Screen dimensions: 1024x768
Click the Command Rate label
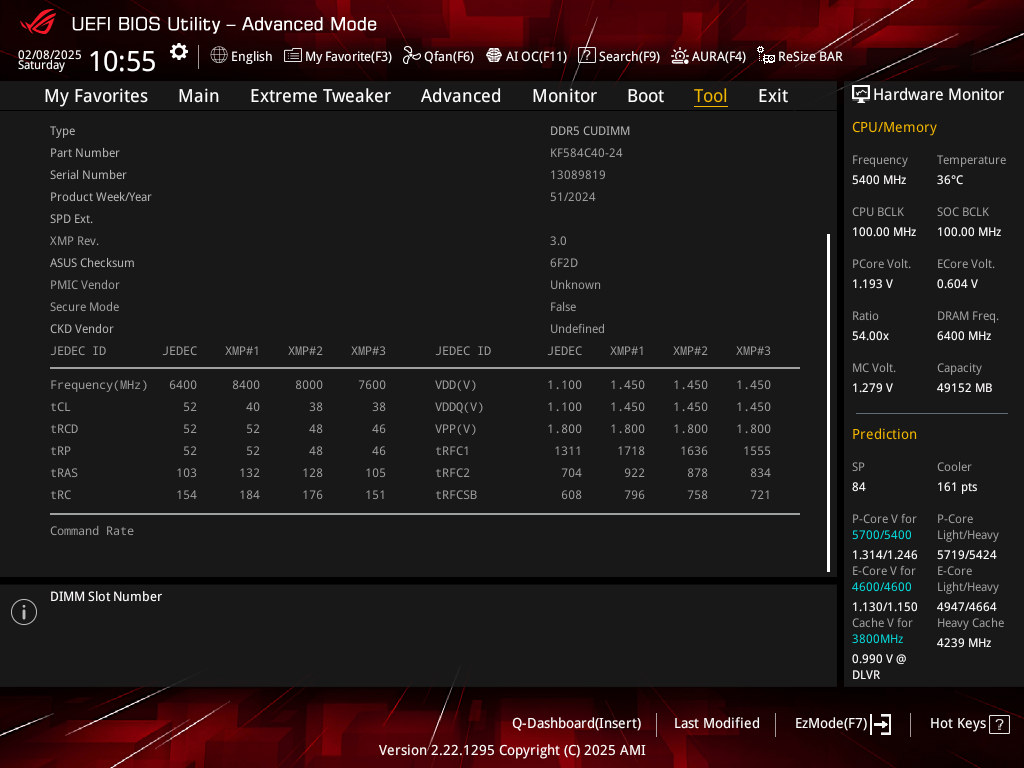pos(92,531)
